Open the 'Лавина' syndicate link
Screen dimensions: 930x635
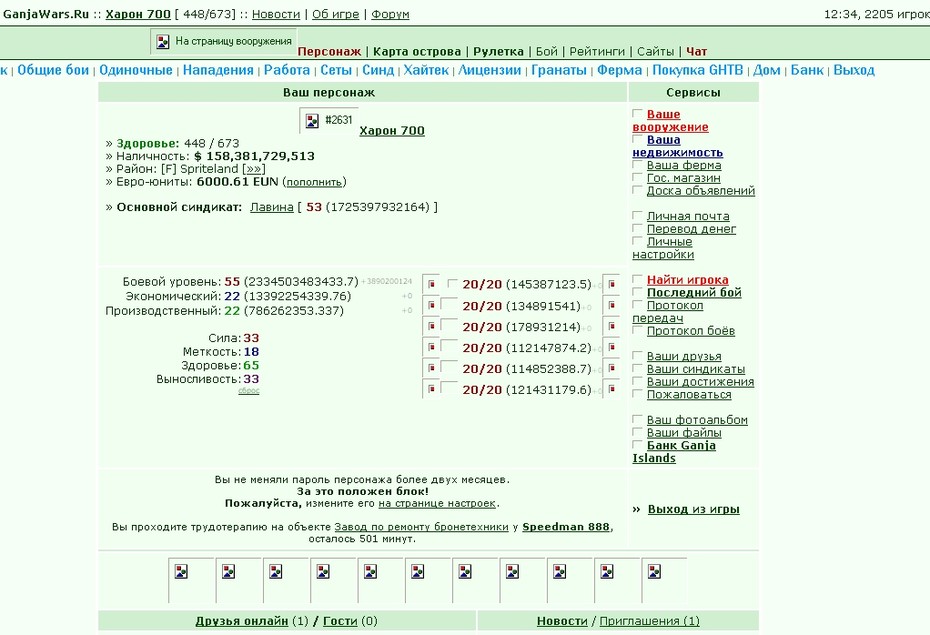coord(272,207)
